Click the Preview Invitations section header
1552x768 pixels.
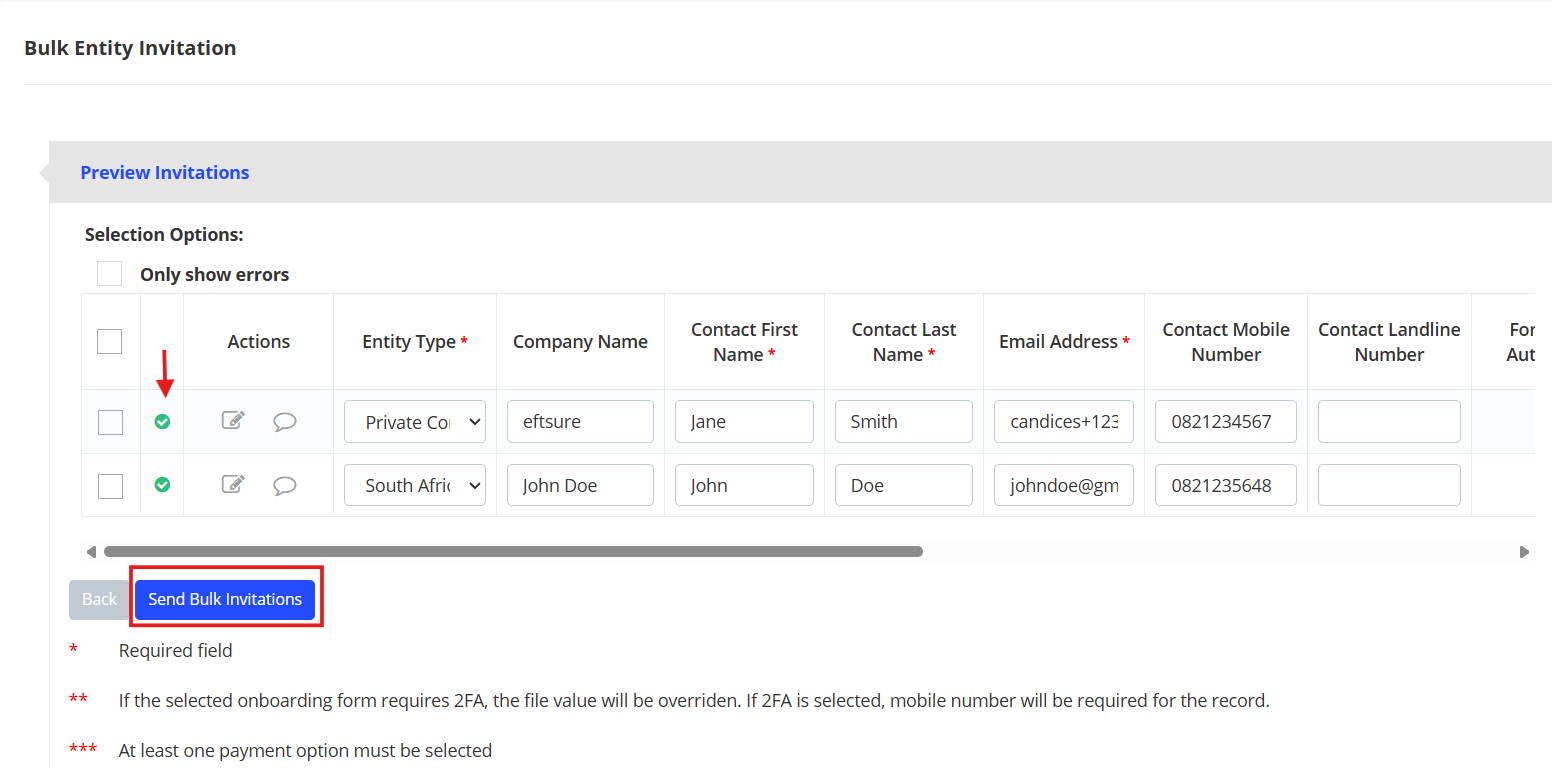point(165,172)
